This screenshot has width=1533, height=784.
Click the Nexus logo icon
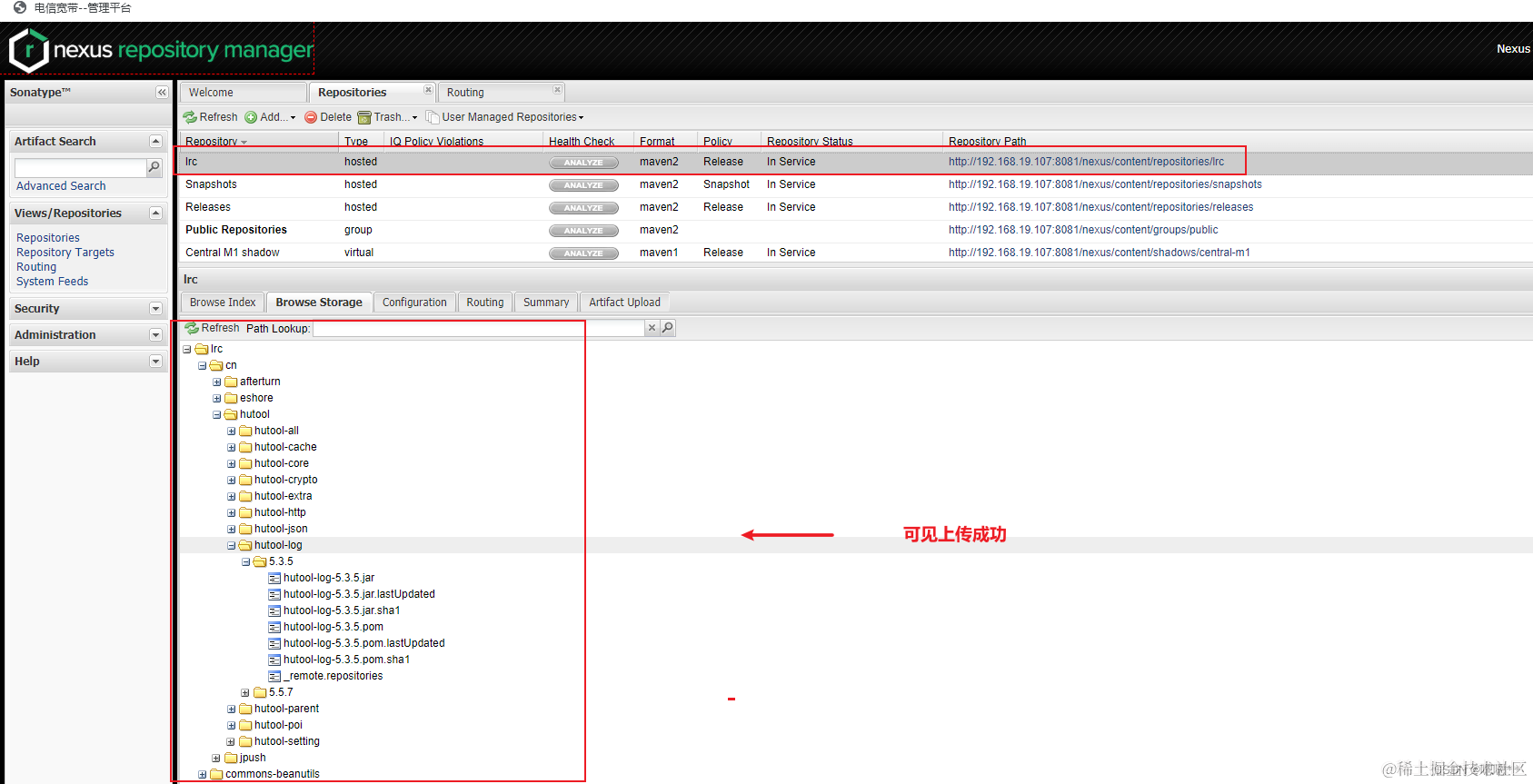tap(29, 50)
